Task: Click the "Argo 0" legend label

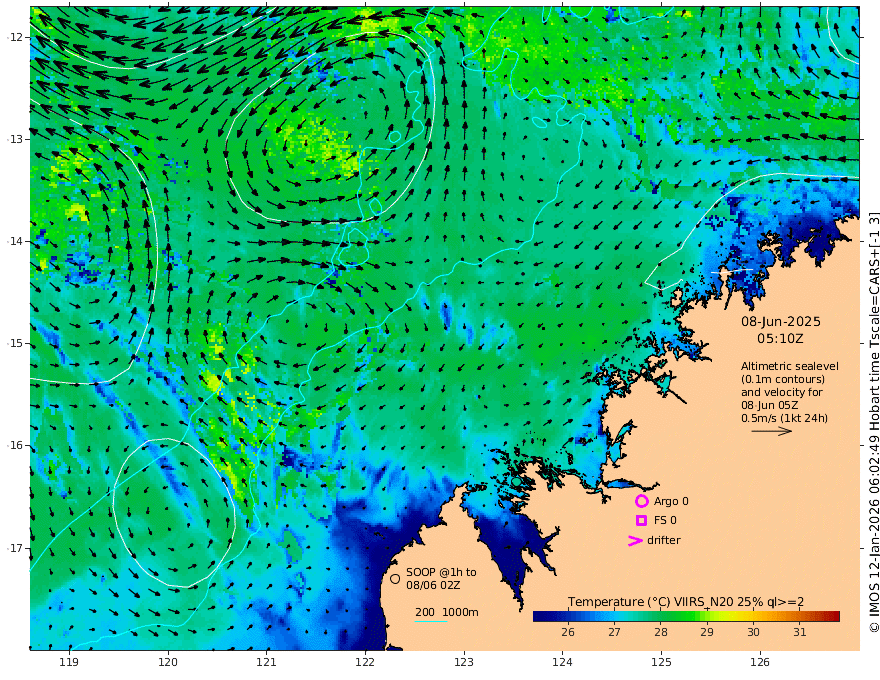Action: pos(671,501)
